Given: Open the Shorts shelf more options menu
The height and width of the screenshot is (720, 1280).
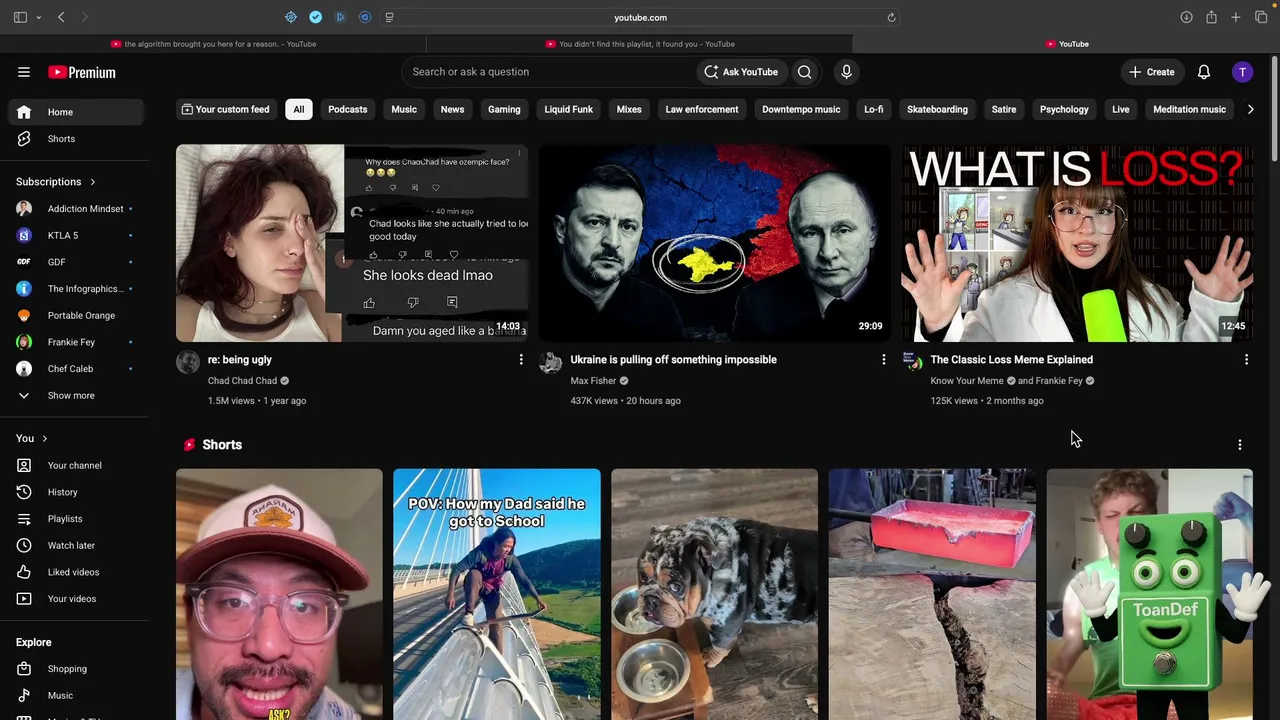Looking at the screenshot, I should pos(1240,445).
